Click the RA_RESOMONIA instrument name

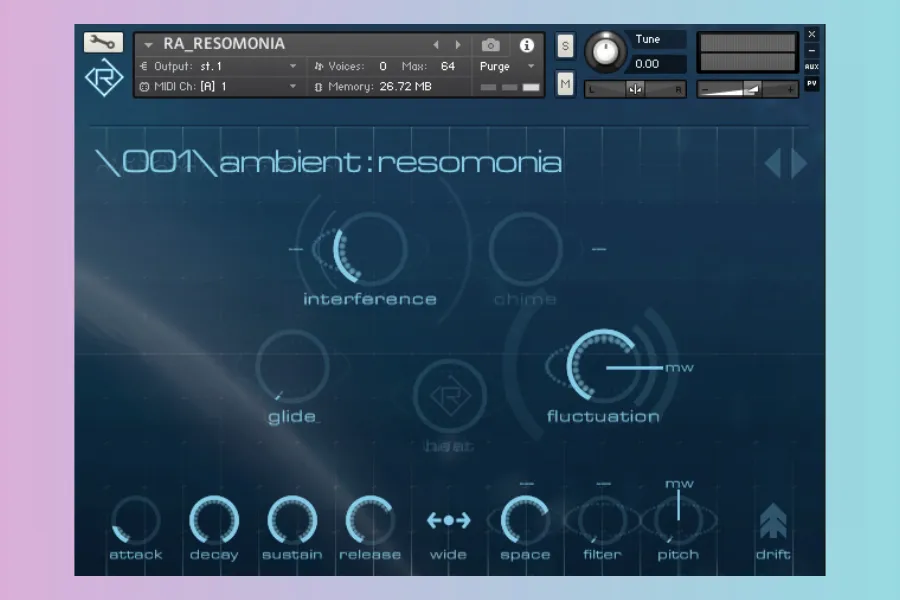224,44
